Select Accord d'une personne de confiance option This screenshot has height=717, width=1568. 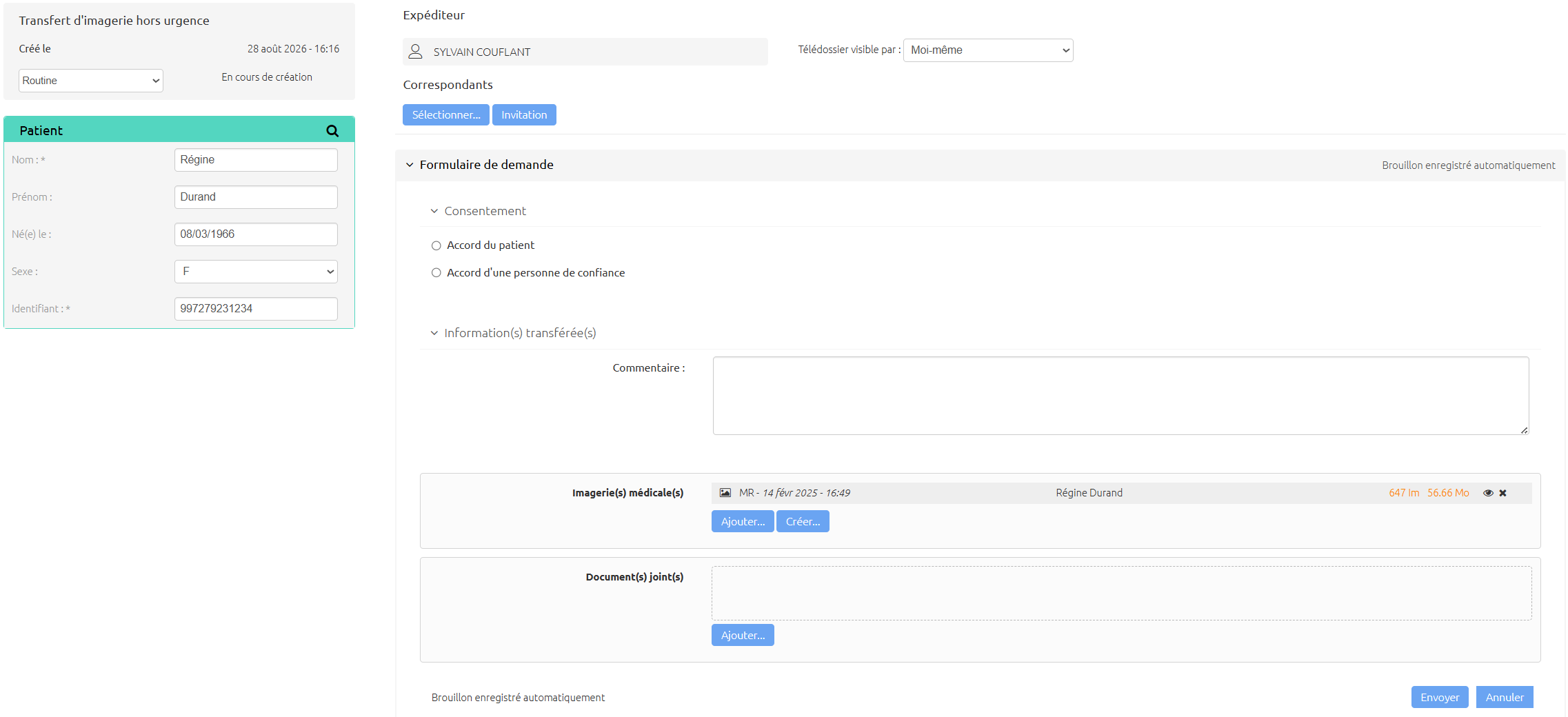point(436,273)
